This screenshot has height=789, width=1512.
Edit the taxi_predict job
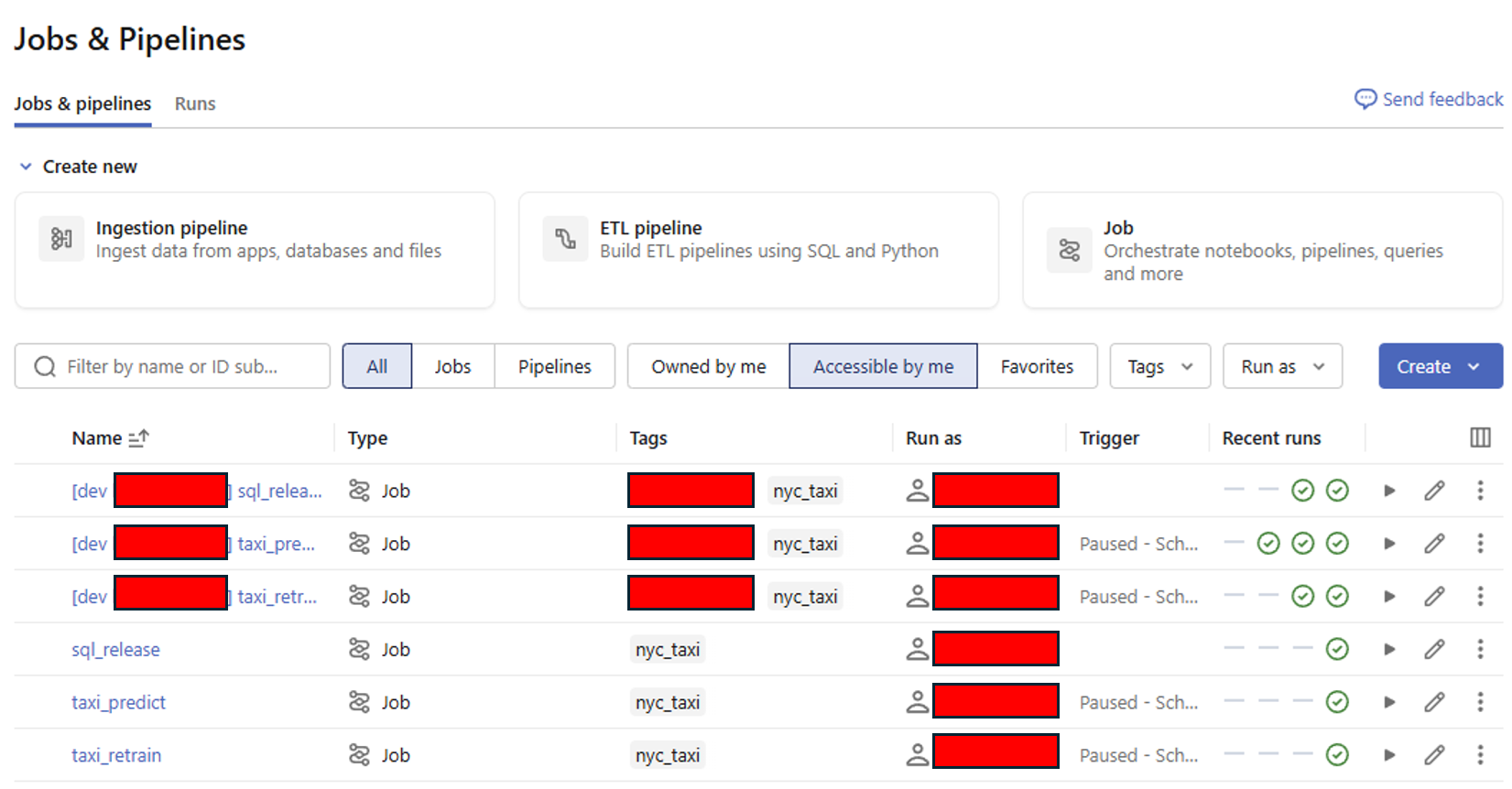click(x=1434, y=703)
